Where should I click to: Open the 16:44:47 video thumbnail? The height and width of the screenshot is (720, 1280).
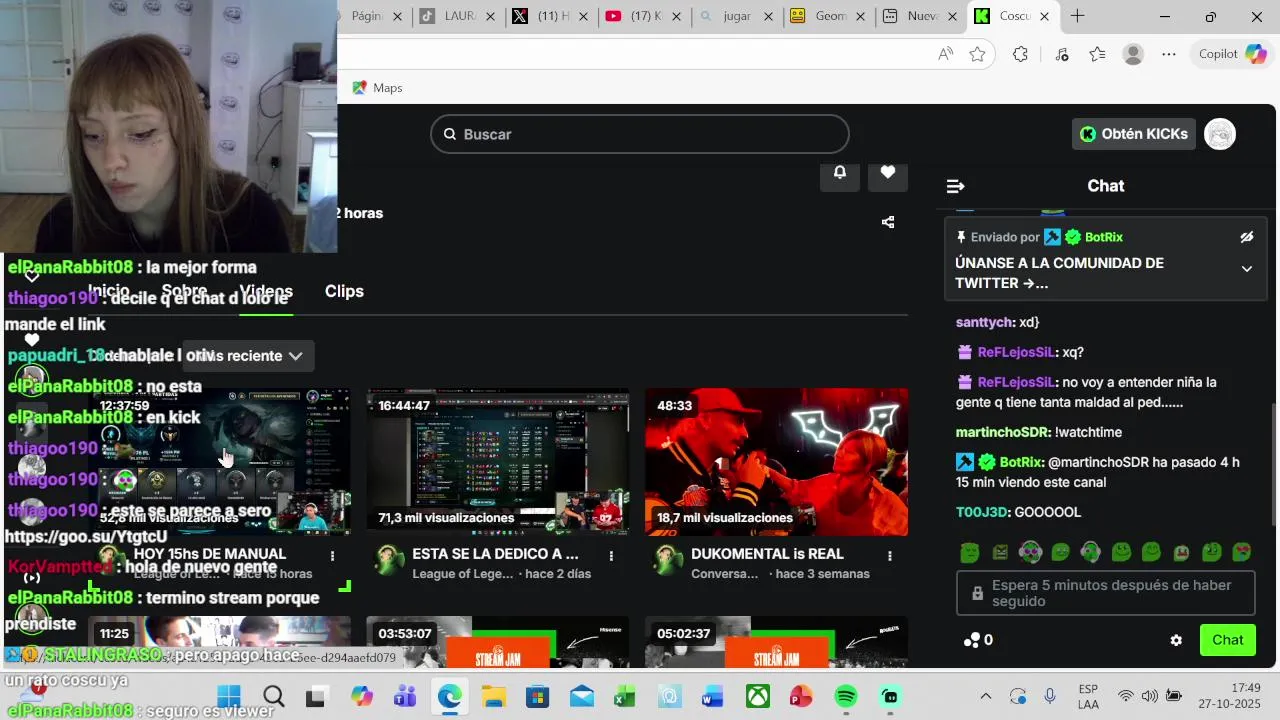[498, 462]
